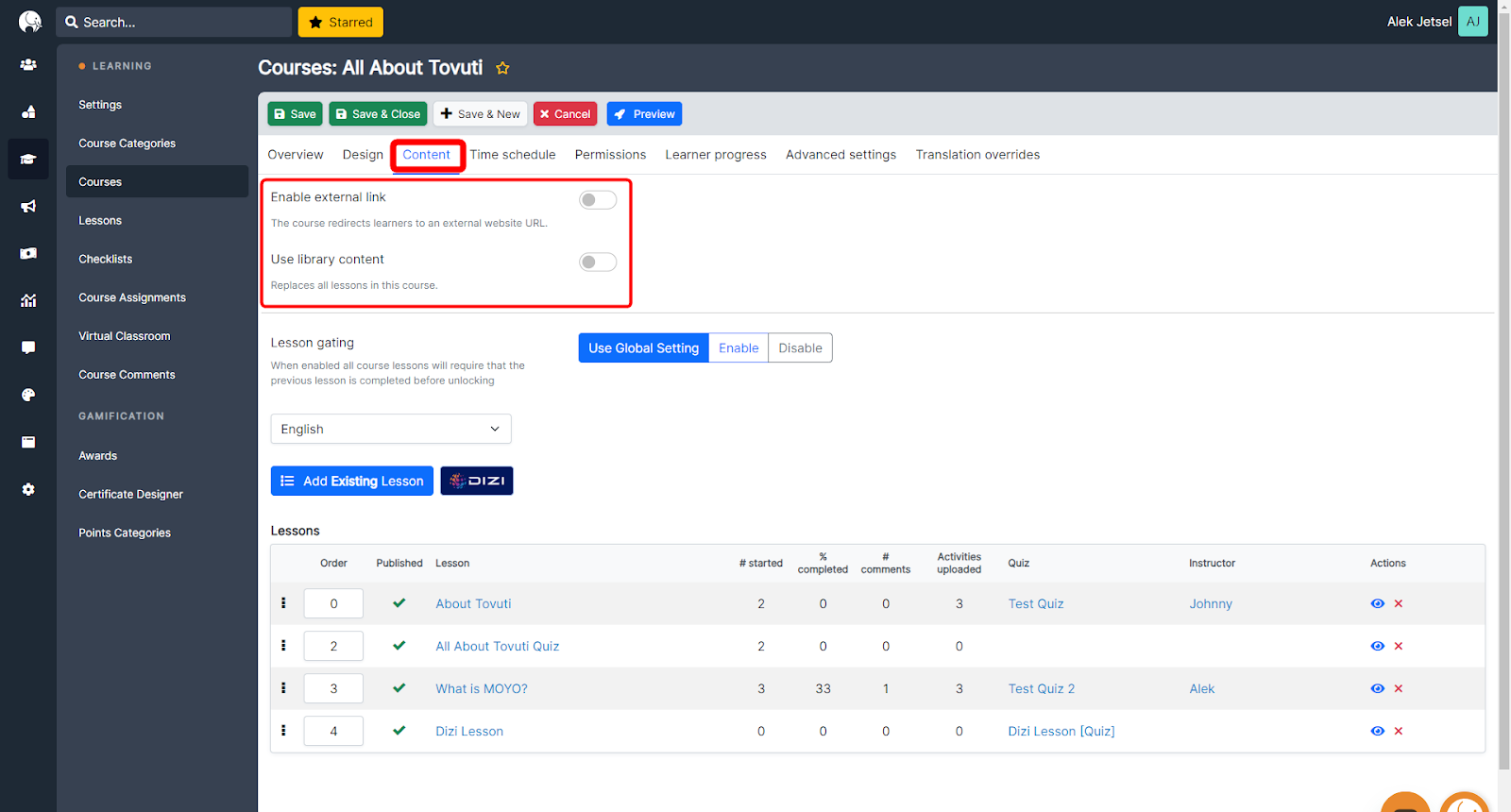The width and height of the screenshot is (1511, 812).
Task: Click order field of About Tovuti row
Action: pyautogui.click(x=333, y=603)
